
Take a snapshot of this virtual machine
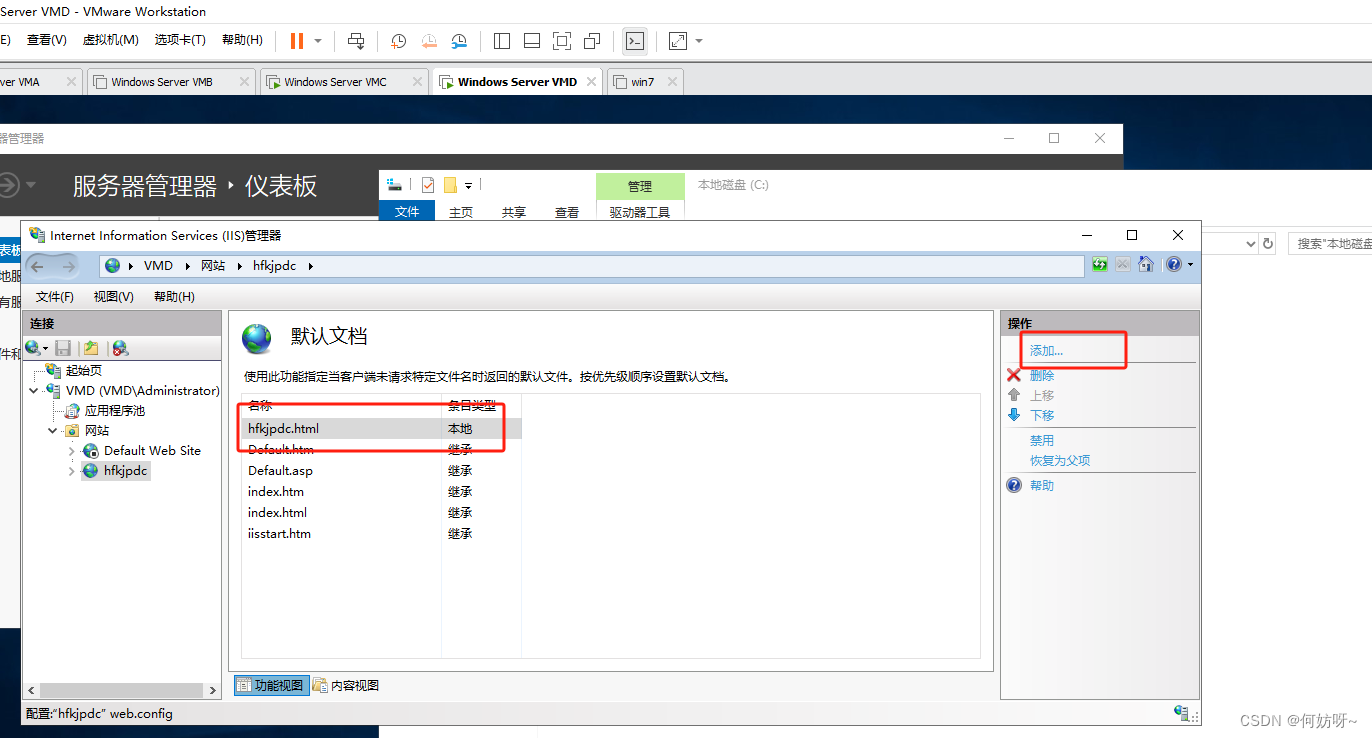tap(398, 41)
